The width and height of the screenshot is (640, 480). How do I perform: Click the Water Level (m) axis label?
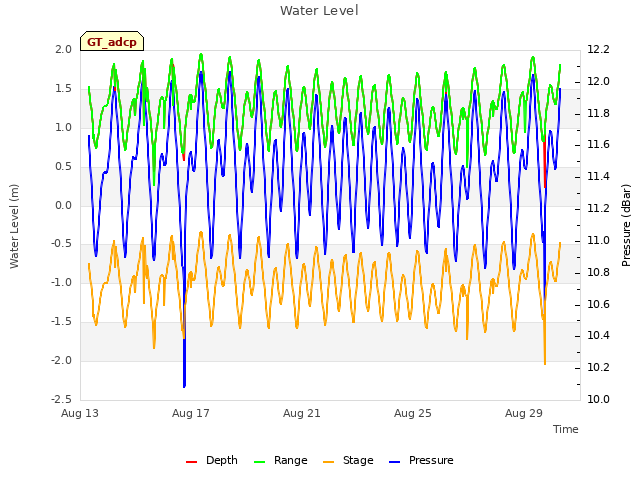point(14,226)
